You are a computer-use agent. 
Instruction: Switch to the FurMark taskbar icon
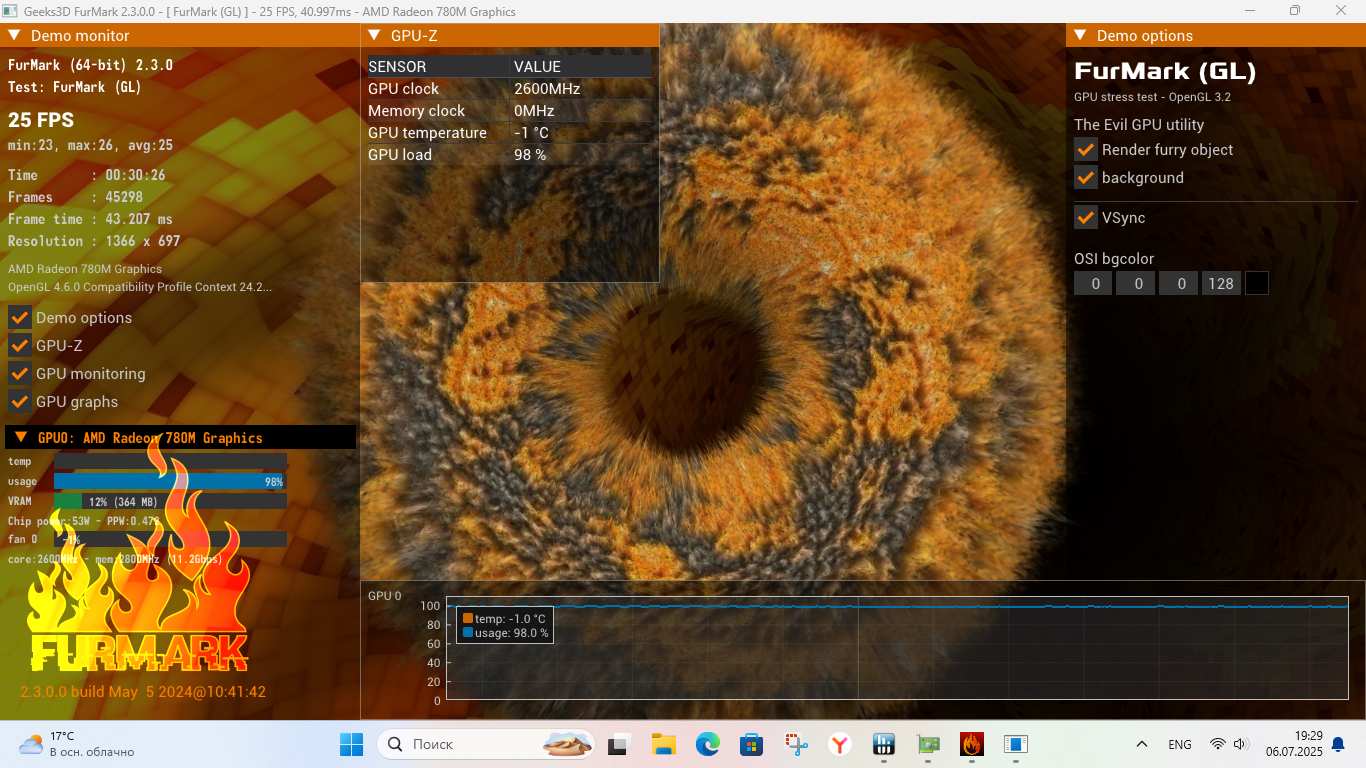point(972,744)
